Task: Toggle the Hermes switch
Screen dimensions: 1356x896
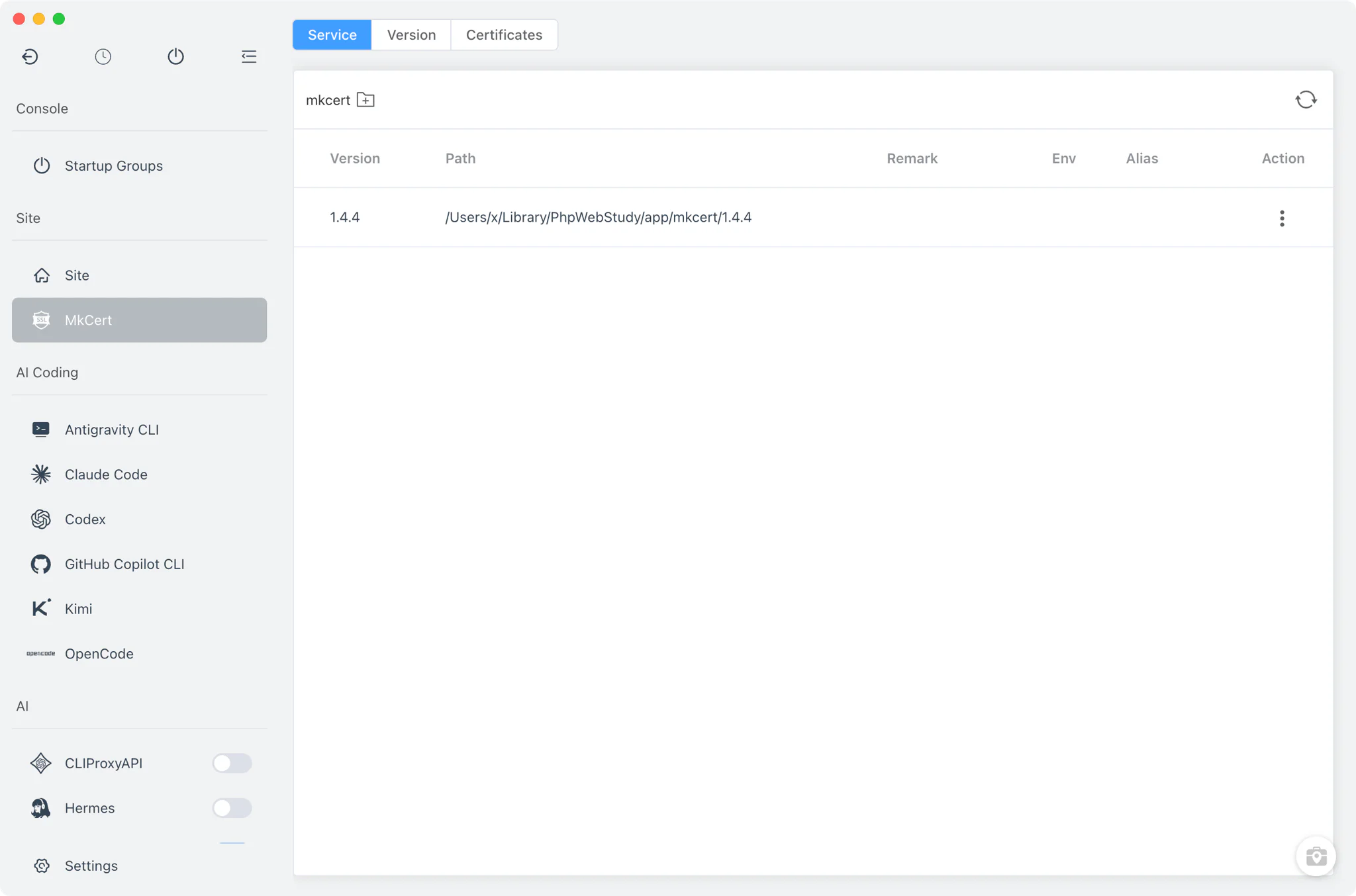Action: [232, 808]
